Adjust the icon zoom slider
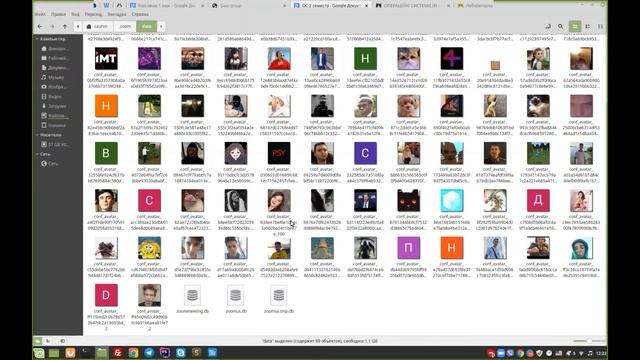Viewport: 640px width, 360px height. tap(589, 341)
